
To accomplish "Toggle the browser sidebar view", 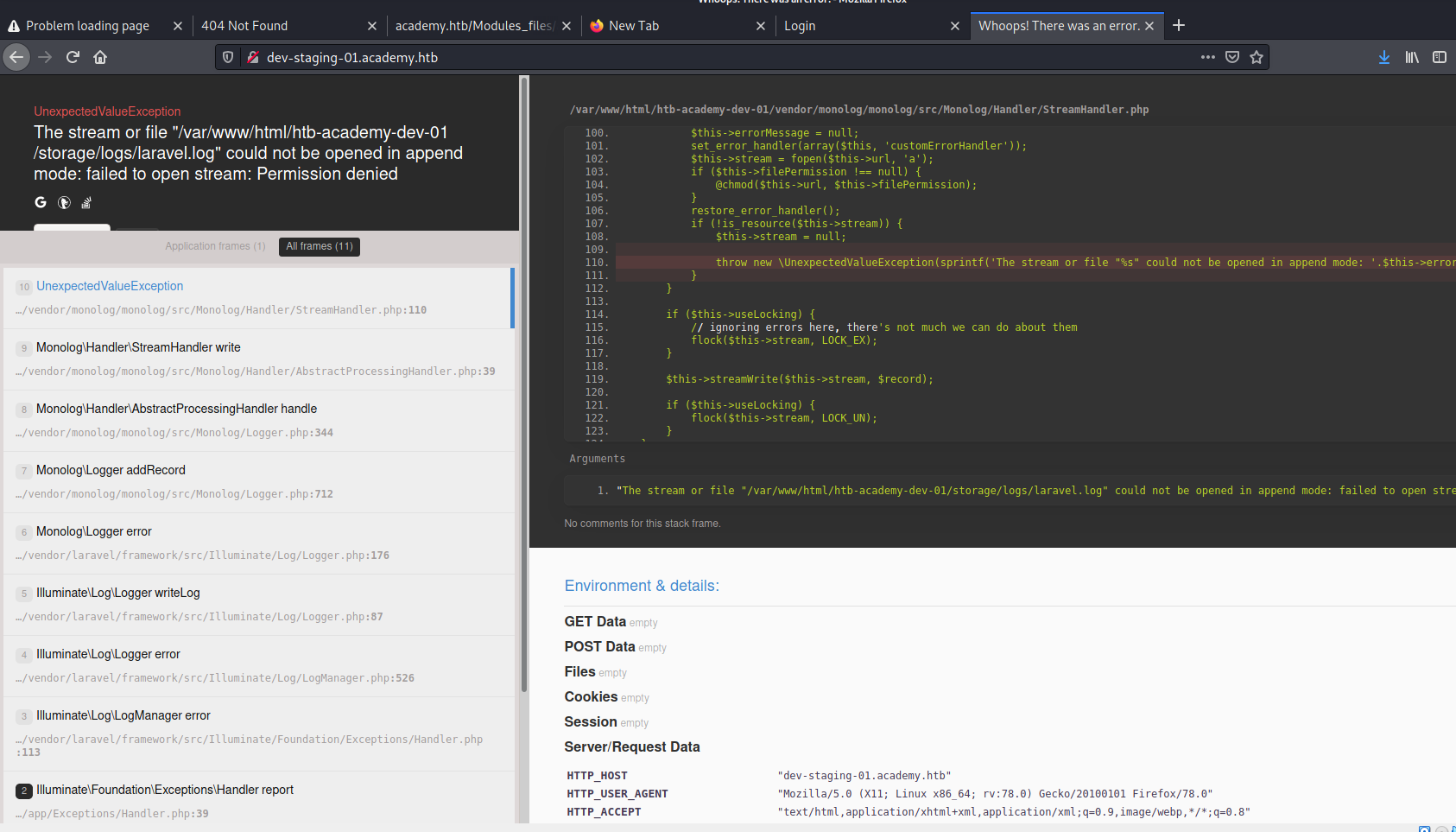I will [x=1440, y=57].
